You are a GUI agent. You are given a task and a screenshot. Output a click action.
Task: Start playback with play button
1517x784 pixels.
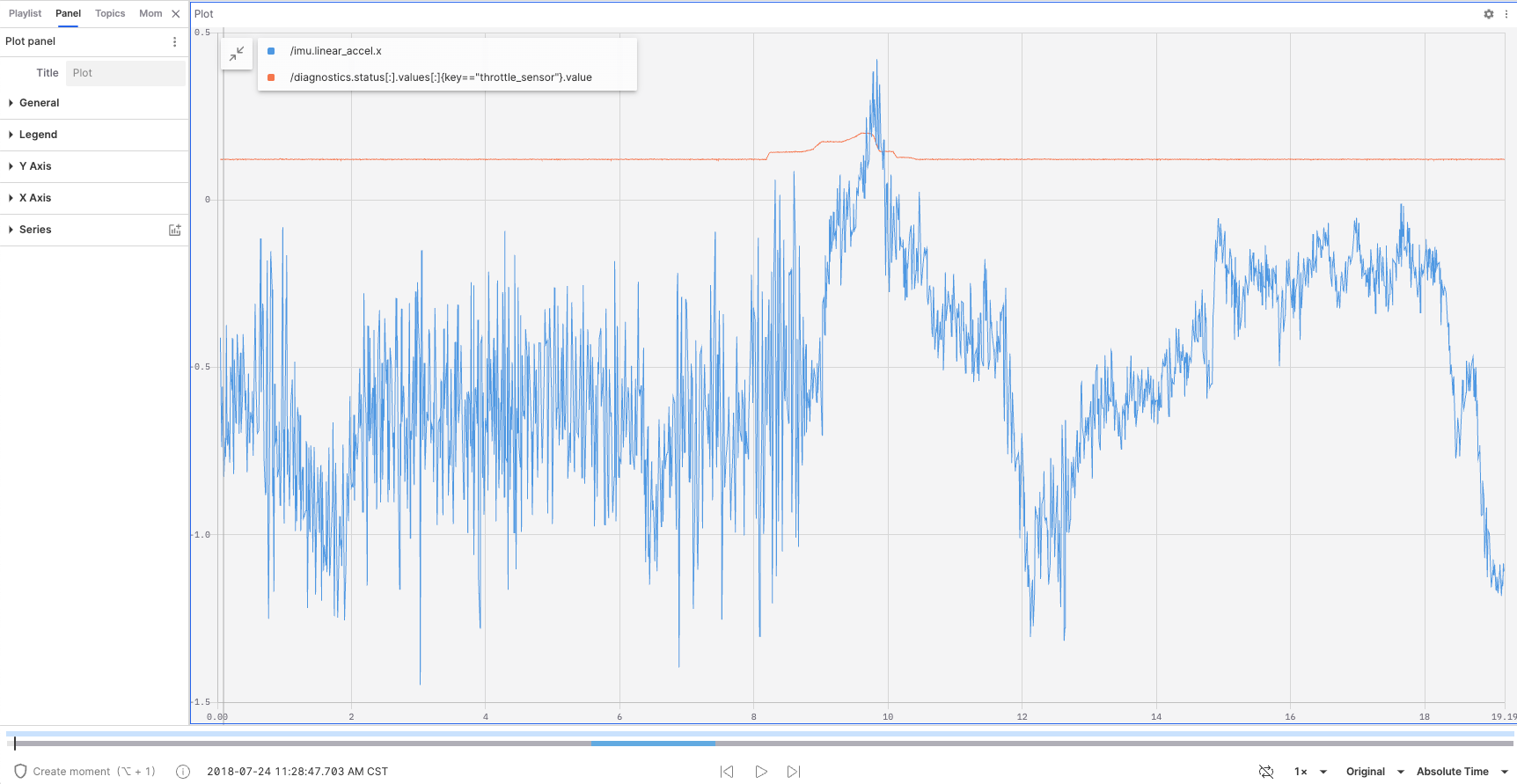[761, 772]
